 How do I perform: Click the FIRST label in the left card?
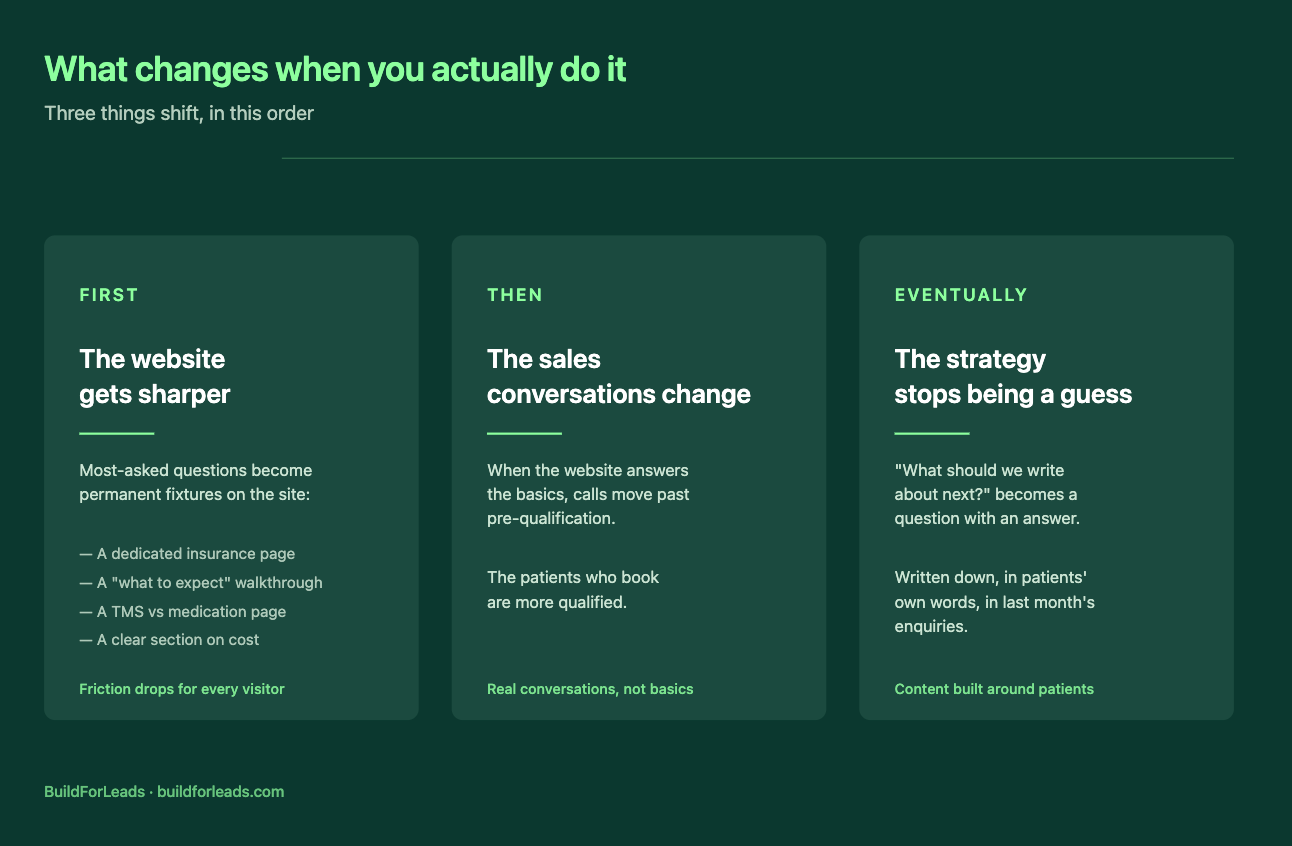[x=109, y=295]
